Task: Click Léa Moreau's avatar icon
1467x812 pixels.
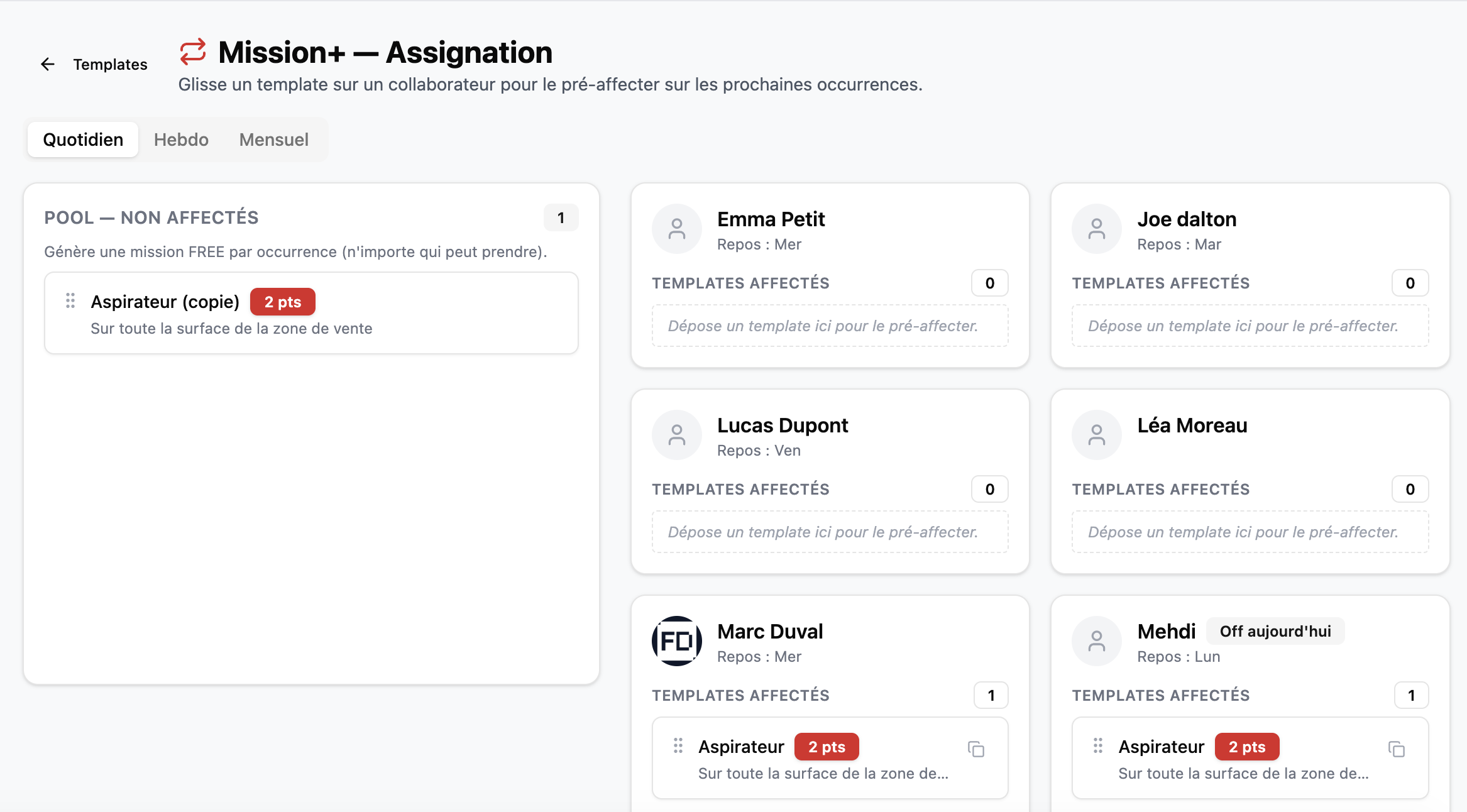Action: click(1097, 435)
